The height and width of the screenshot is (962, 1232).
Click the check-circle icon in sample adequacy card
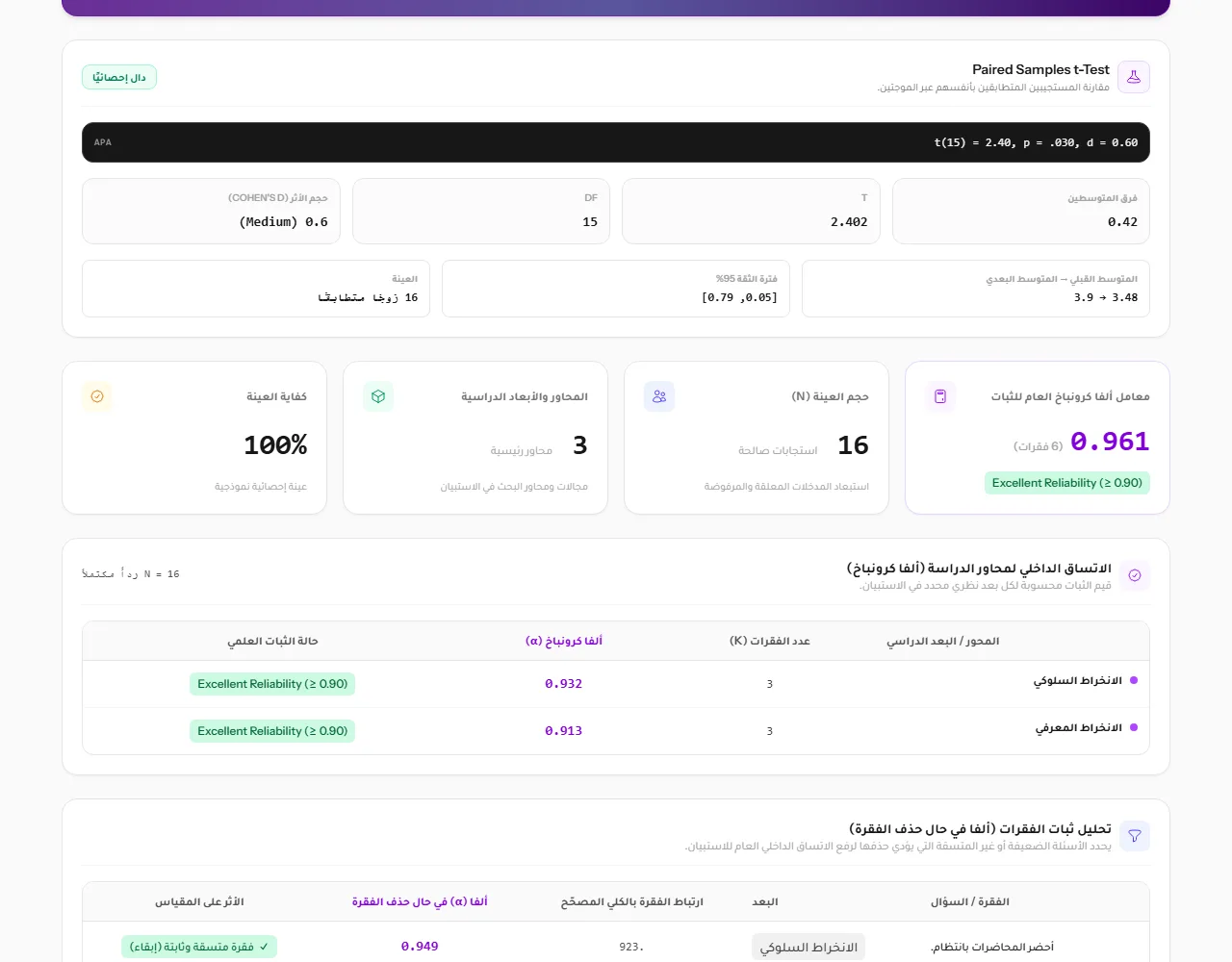[97, 396]
